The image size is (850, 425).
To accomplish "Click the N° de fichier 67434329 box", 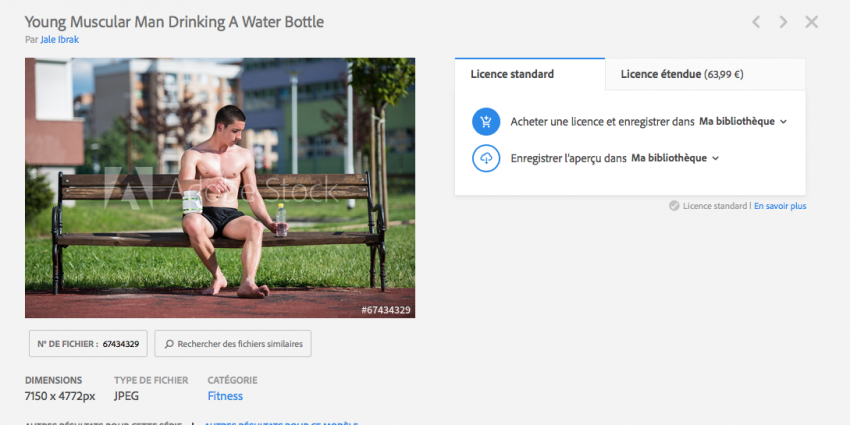I will (88, 344).
